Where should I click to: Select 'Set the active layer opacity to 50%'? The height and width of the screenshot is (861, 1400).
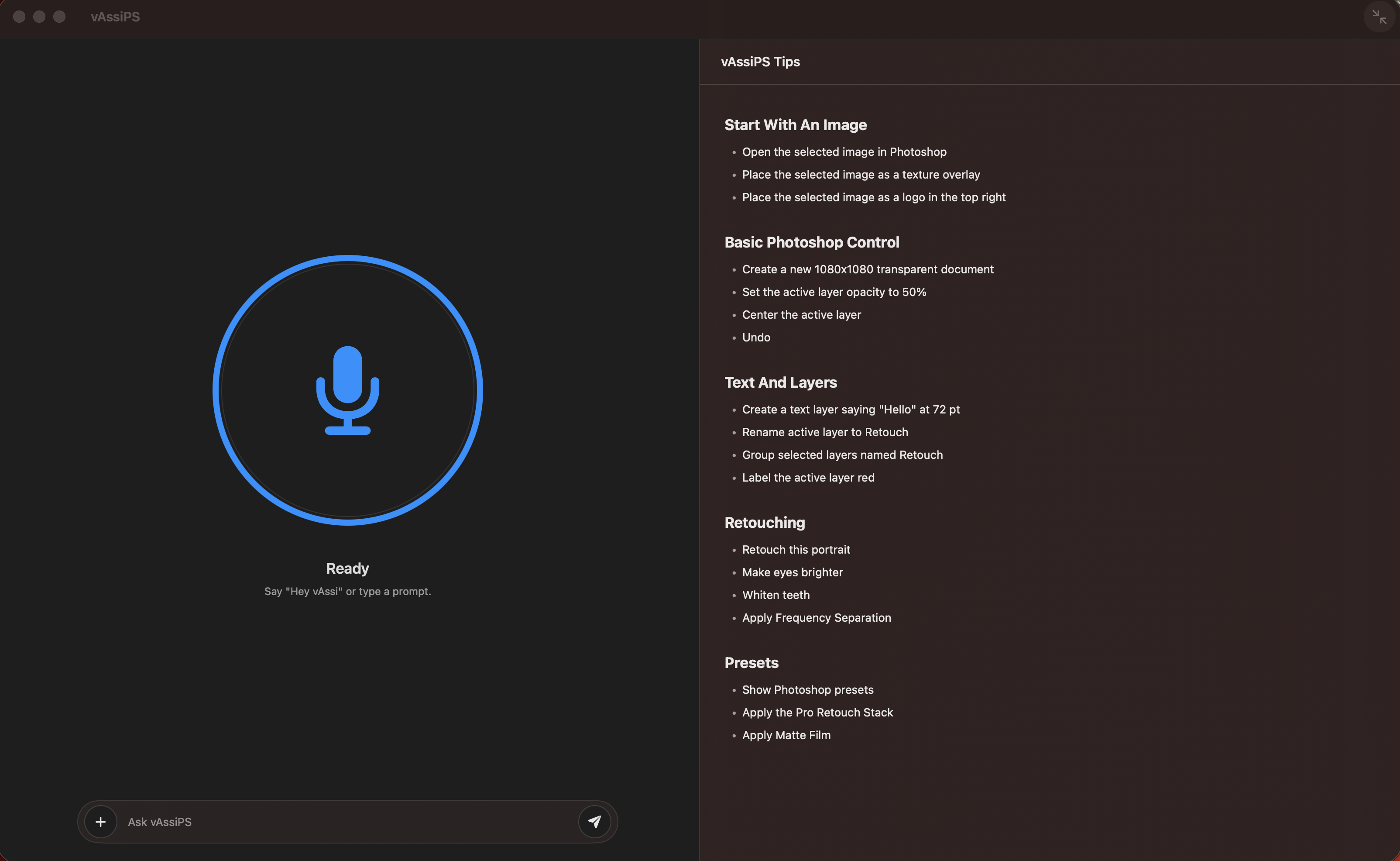[834, 292]
